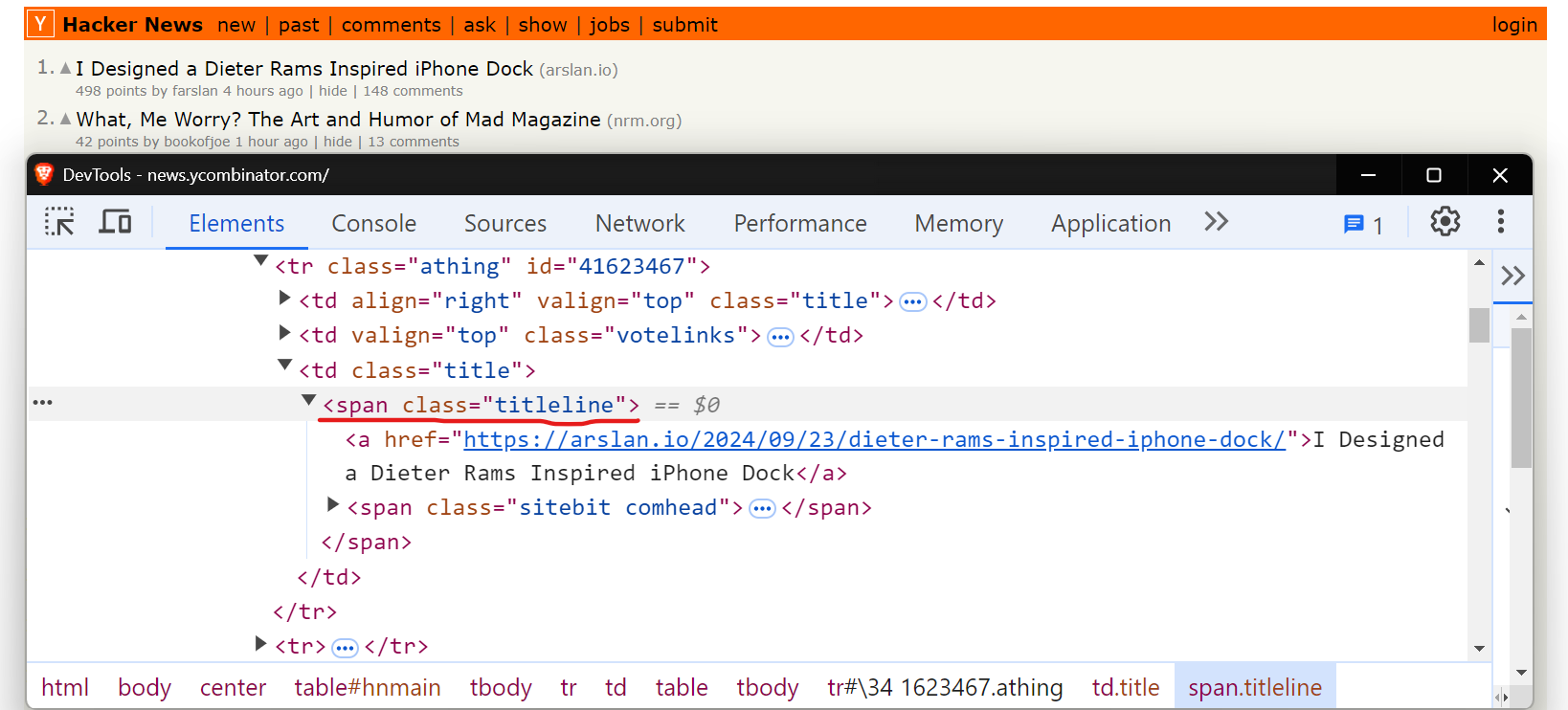Select 'html' in the breadcrumb bar

(65, 687)
